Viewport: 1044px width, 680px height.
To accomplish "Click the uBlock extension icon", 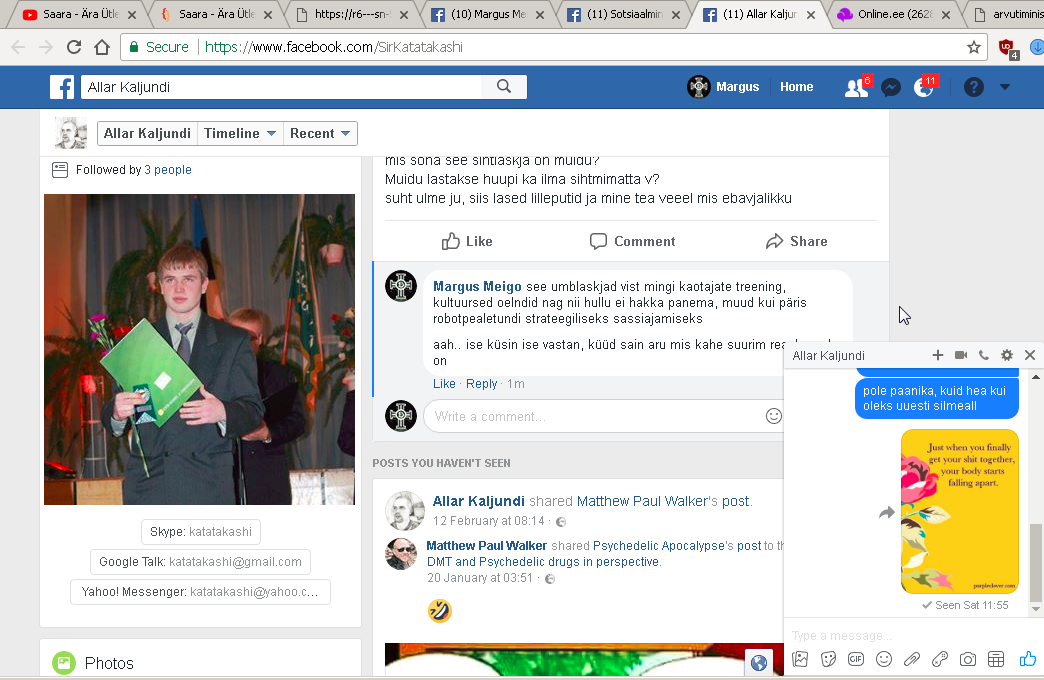I will tap(1006, 48).
